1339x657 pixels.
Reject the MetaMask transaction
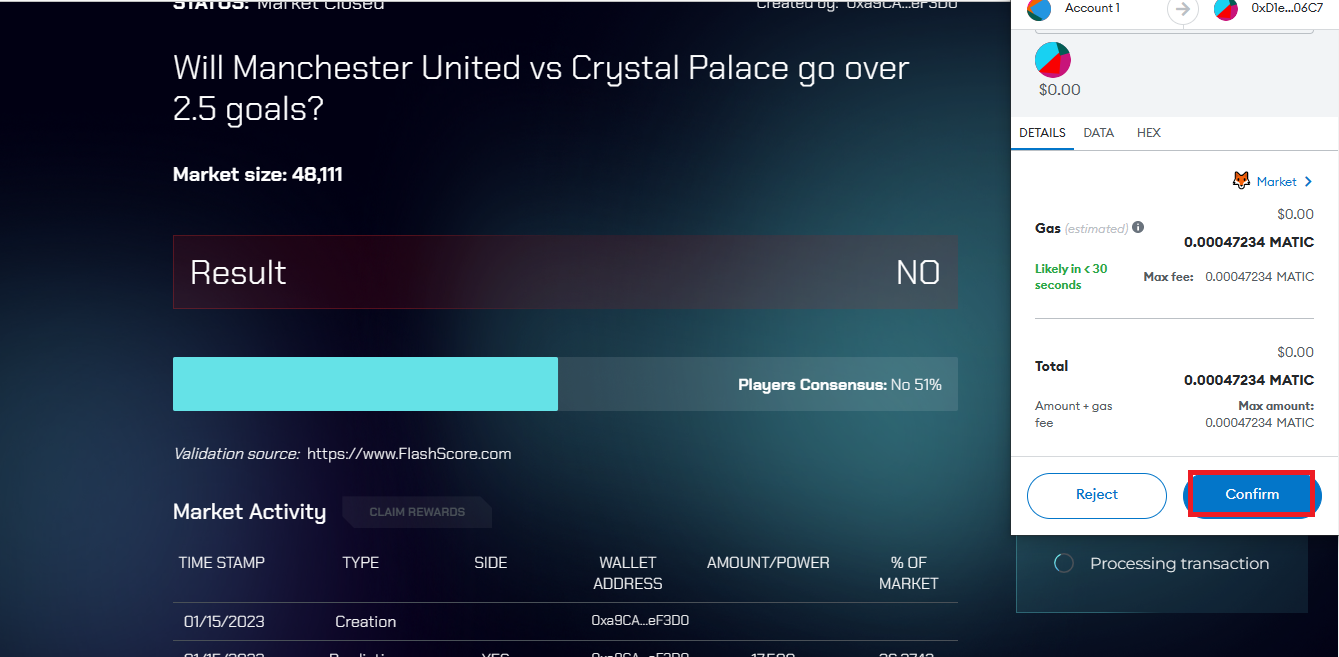[x=1097, y=495]
